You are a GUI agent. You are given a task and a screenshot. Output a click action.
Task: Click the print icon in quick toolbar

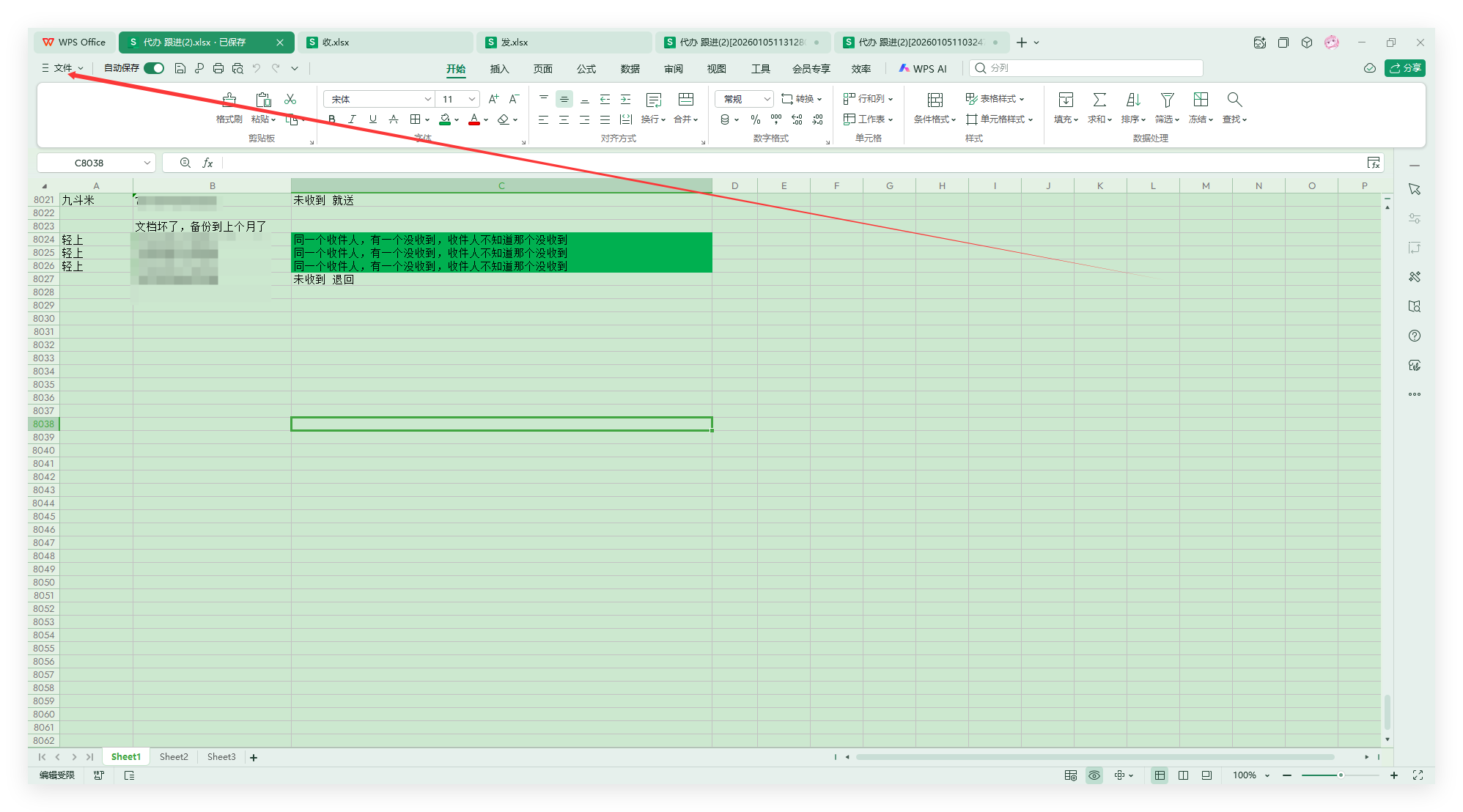218,68
